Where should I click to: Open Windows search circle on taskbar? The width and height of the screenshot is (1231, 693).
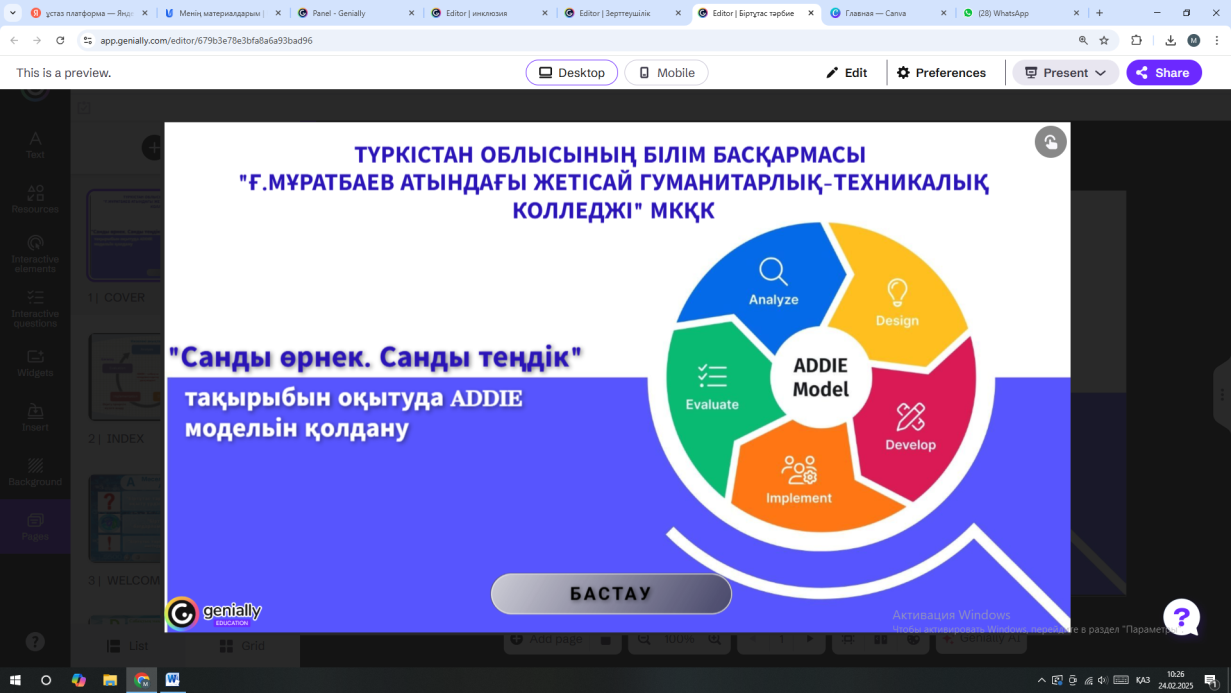(46, 680)
